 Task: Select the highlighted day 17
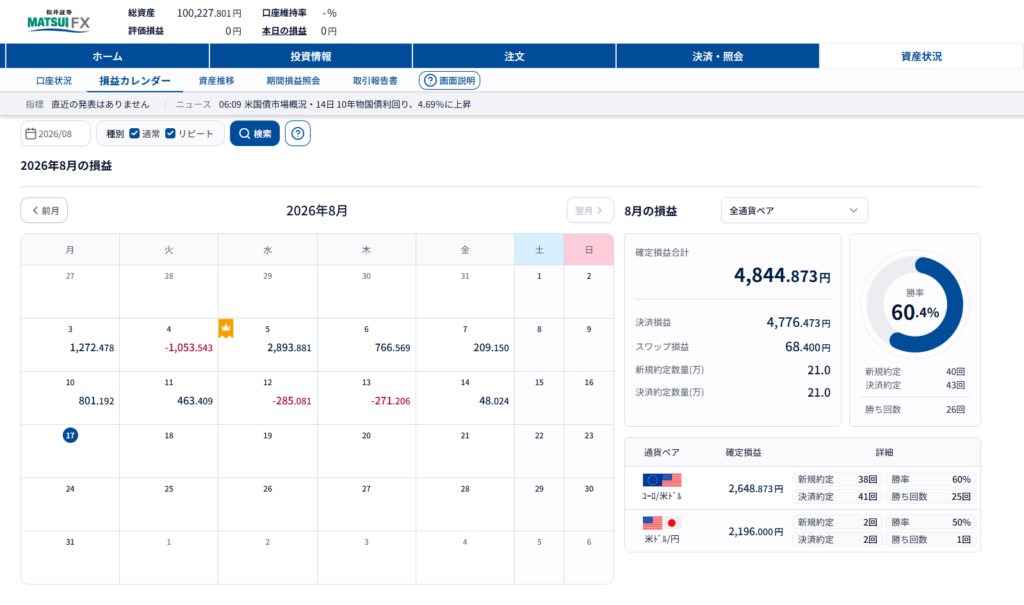coord(70,435)
